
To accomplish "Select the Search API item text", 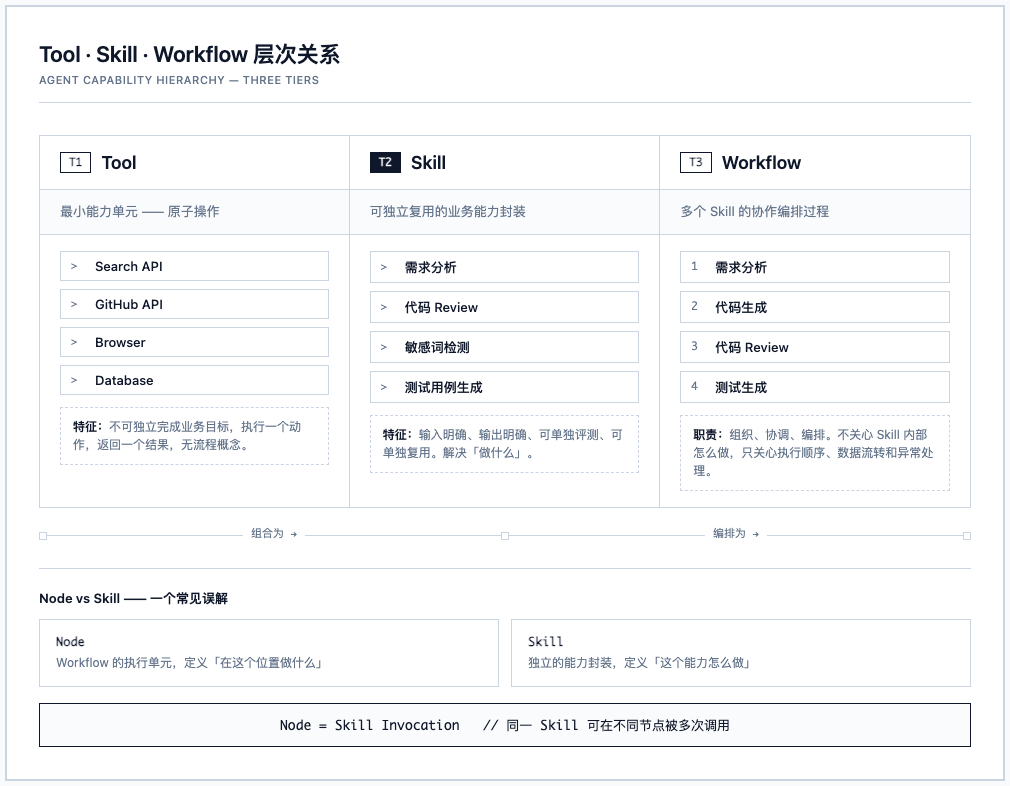I will pyautogui.click(x=129, y=266).
